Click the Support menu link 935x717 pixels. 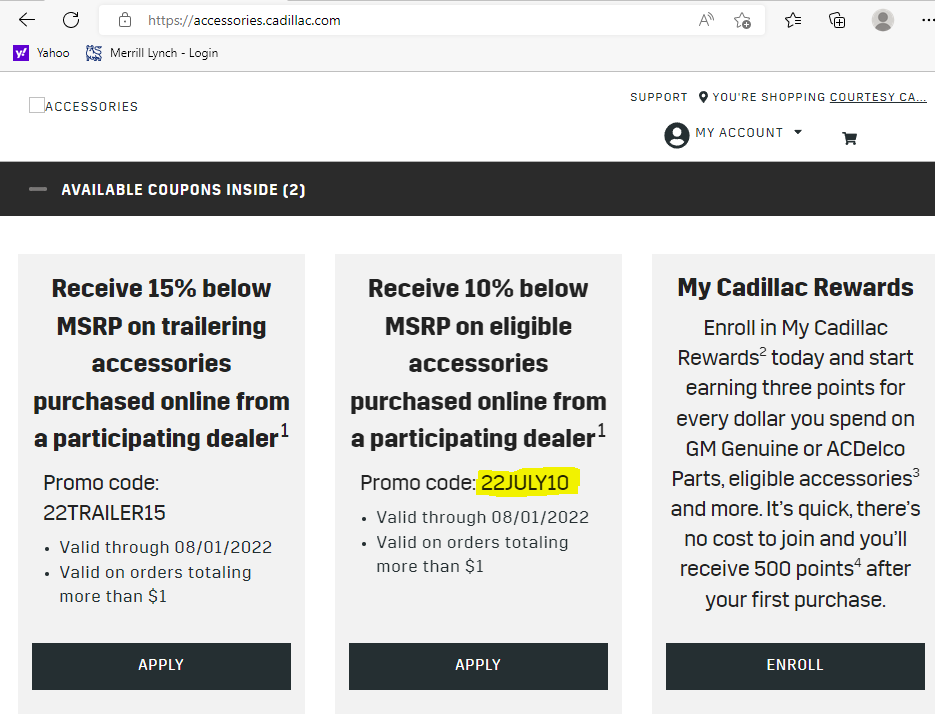(x=658, y=97)
